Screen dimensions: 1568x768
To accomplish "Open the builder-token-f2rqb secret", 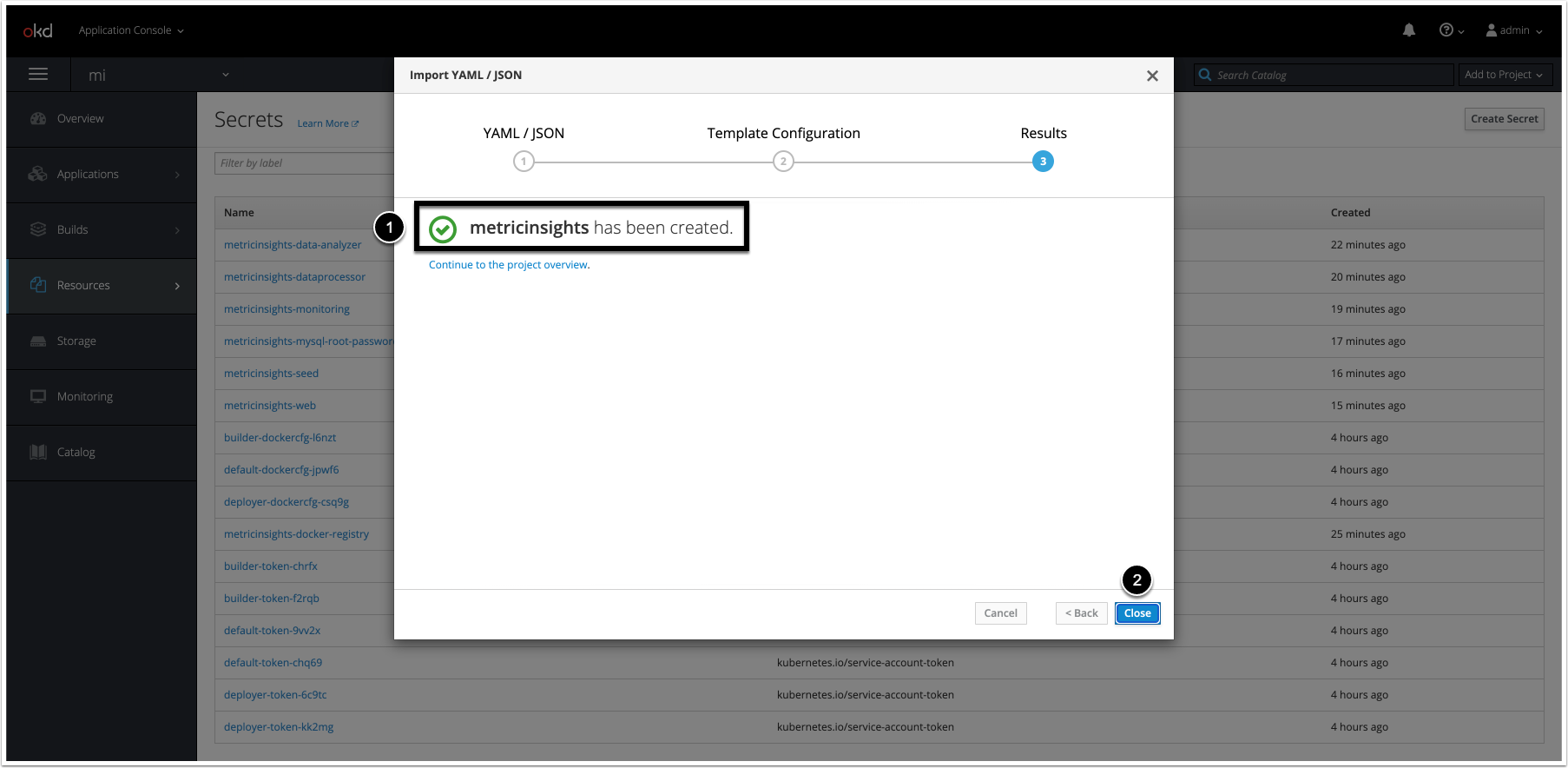I will pyautogui.click(x=272, y=599).
